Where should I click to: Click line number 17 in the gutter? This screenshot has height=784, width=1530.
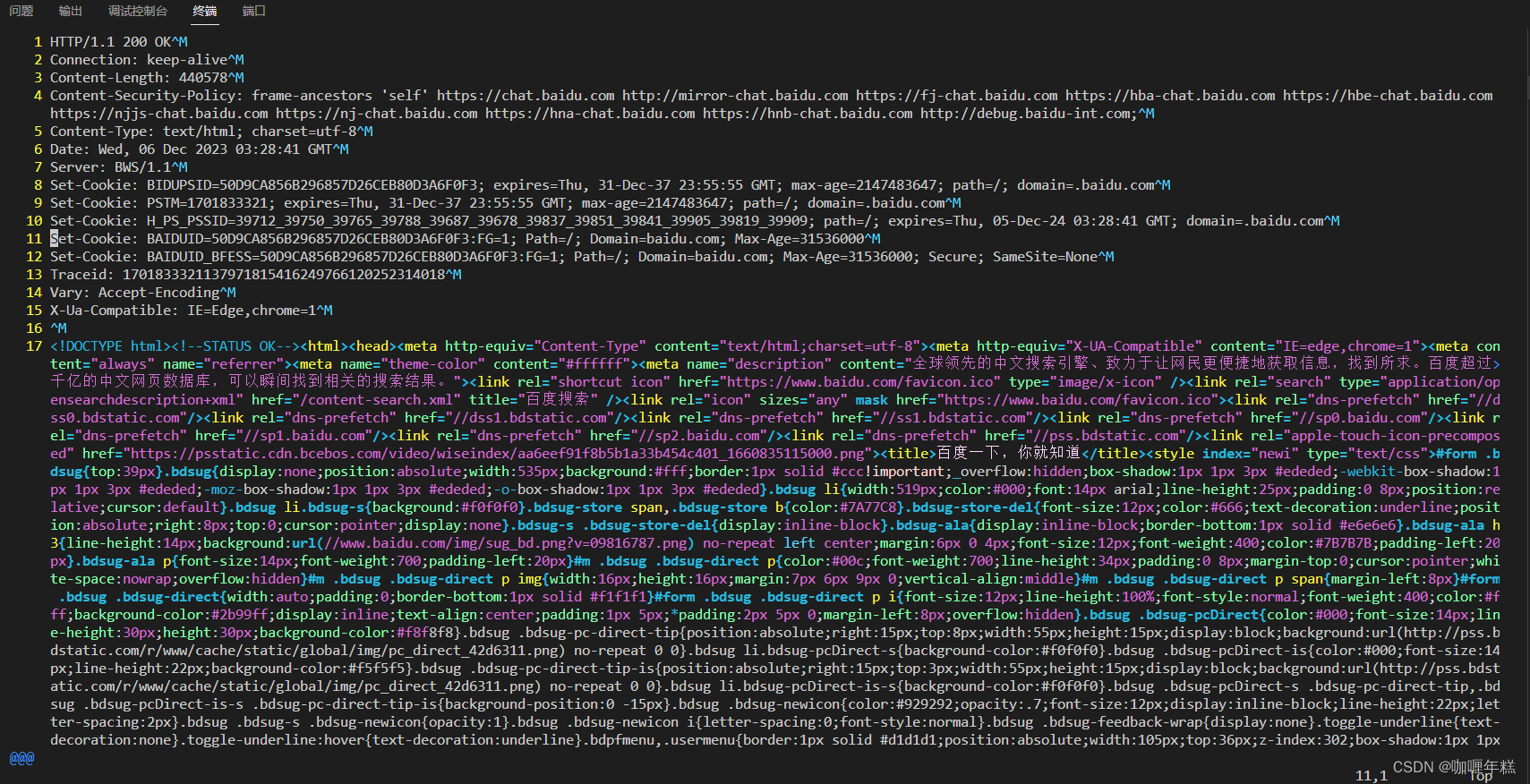point(34,346)
